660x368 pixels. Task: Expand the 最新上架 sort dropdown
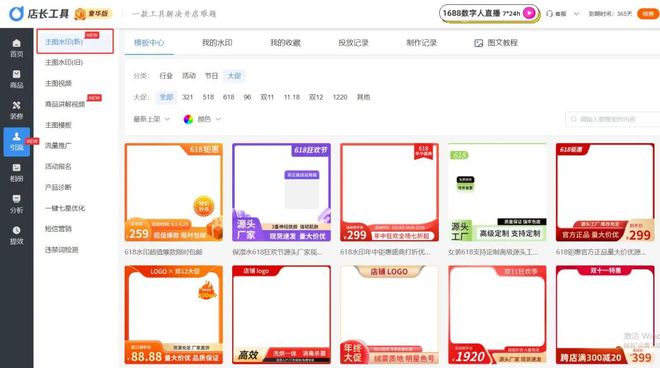pos(152,119)
